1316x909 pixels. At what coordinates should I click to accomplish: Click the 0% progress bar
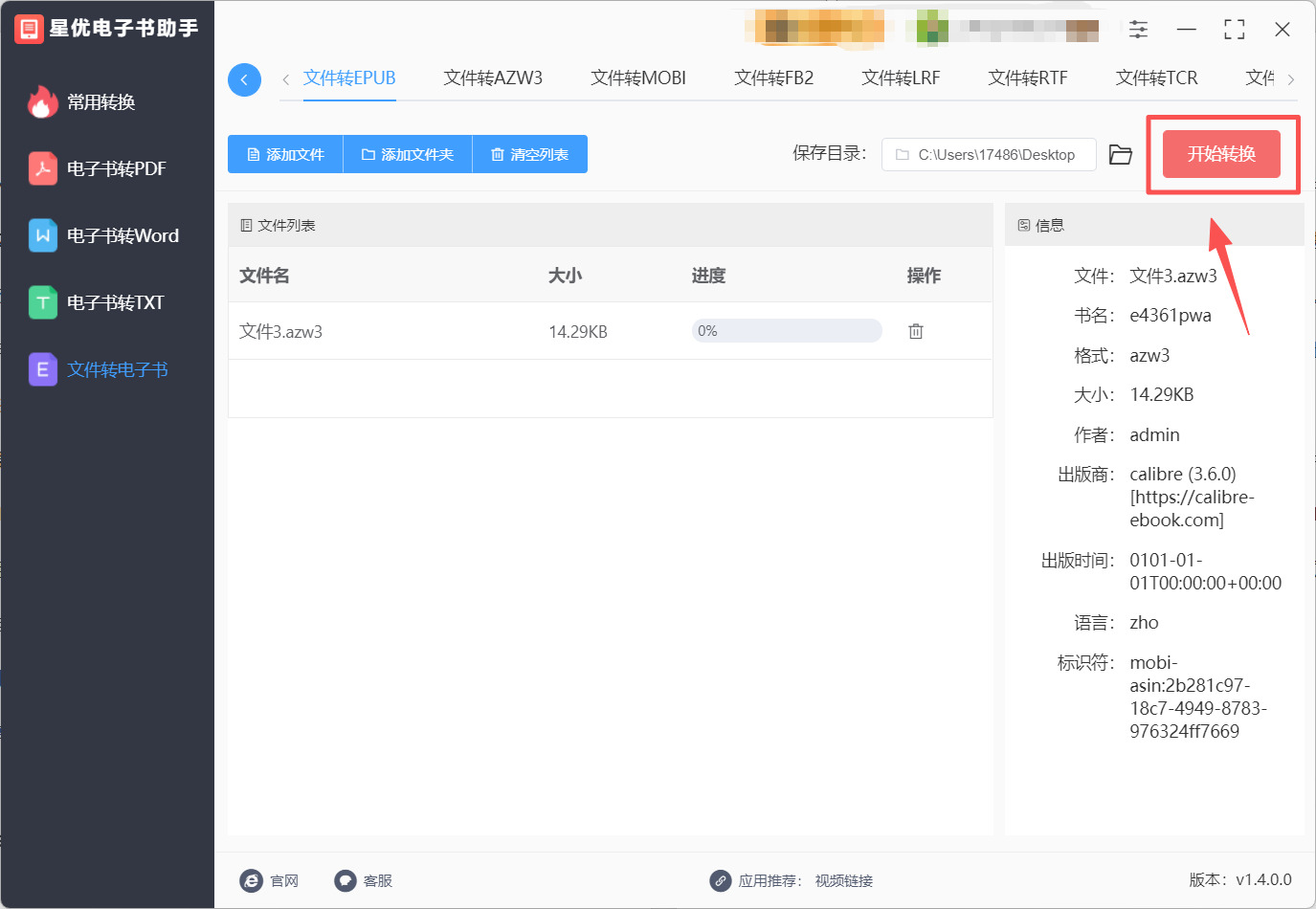tap(786, 331)
